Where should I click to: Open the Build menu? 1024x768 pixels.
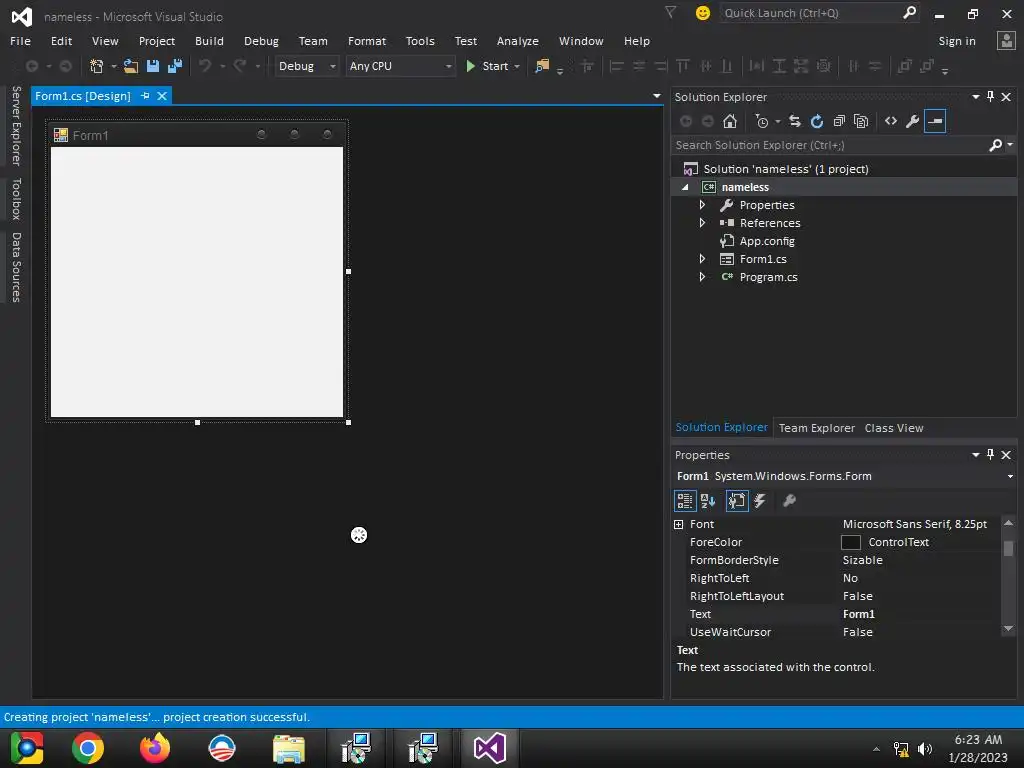pyautogui.click(x=209, y=41)
